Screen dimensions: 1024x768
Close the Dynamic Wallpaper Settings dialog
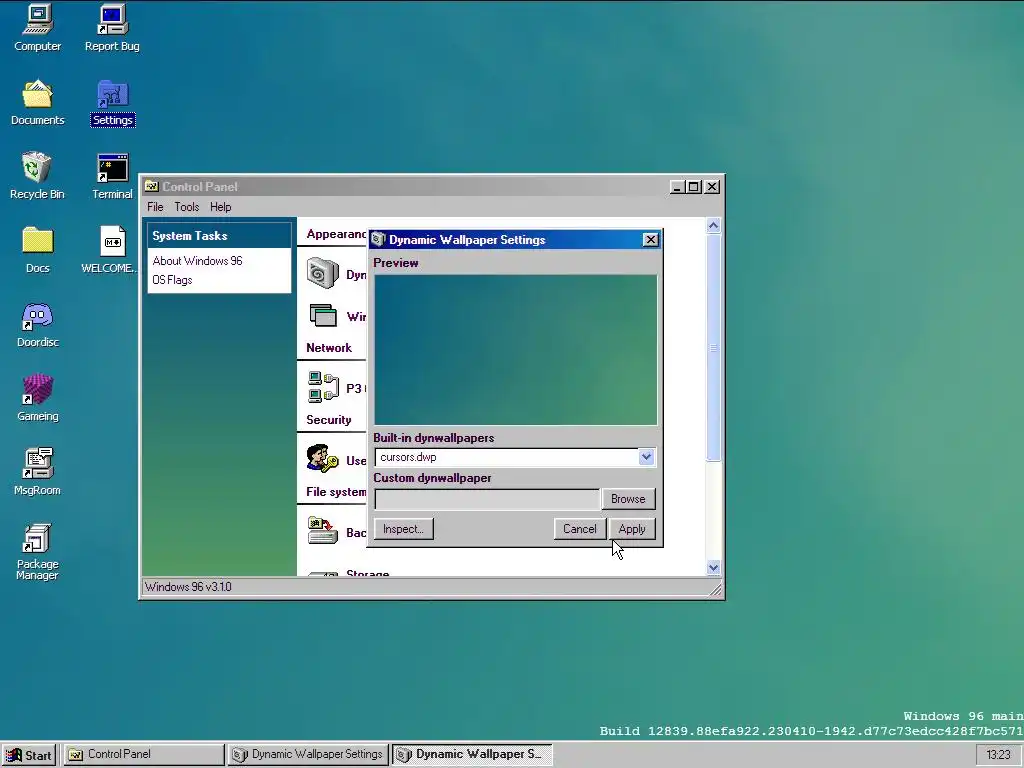coord(650,240)
